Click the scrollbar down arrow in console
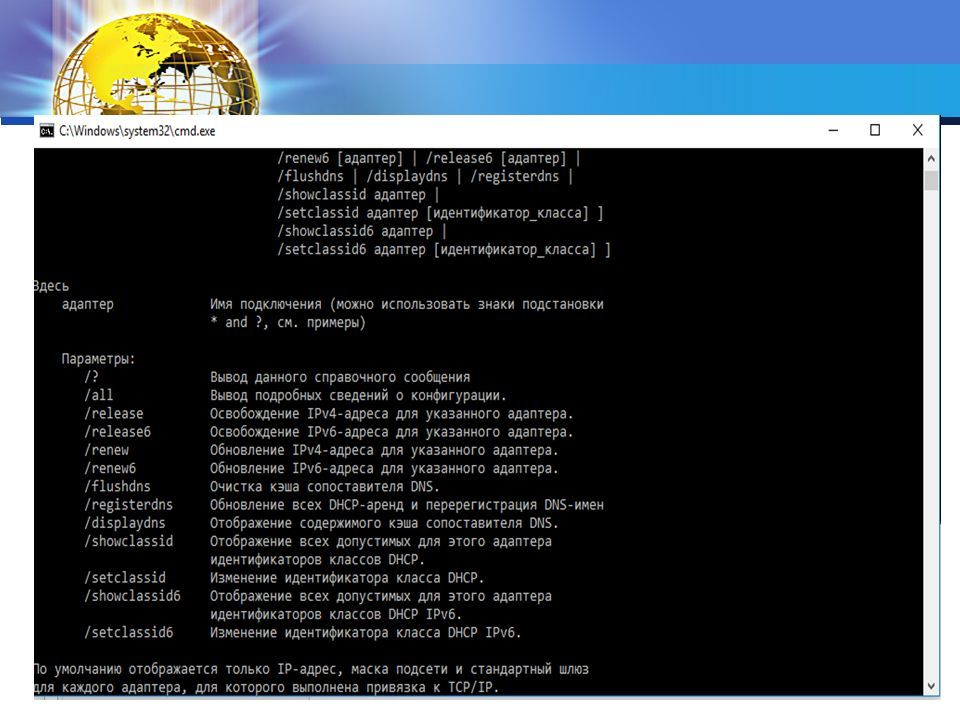The image size is (960, 720). click(x=931, y=686)
